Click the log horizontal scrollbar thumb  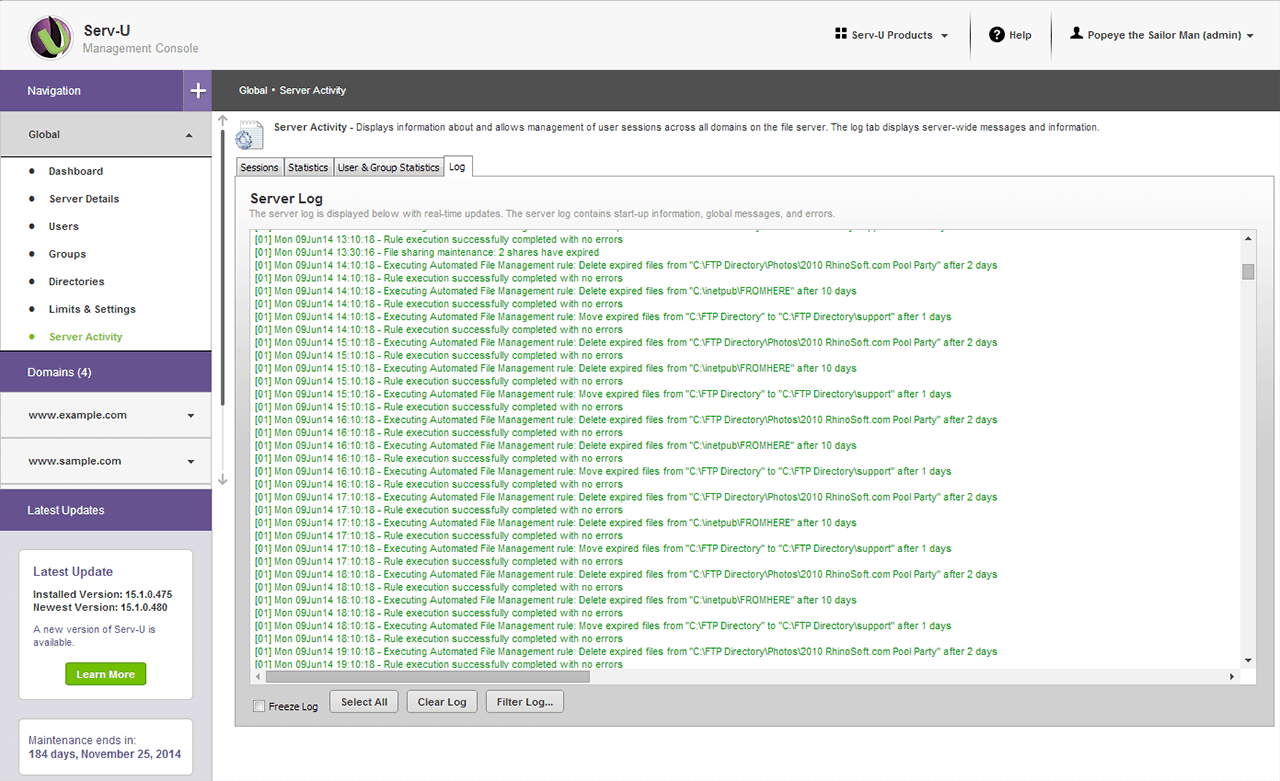pyautogui.click(x=427, y=677)
